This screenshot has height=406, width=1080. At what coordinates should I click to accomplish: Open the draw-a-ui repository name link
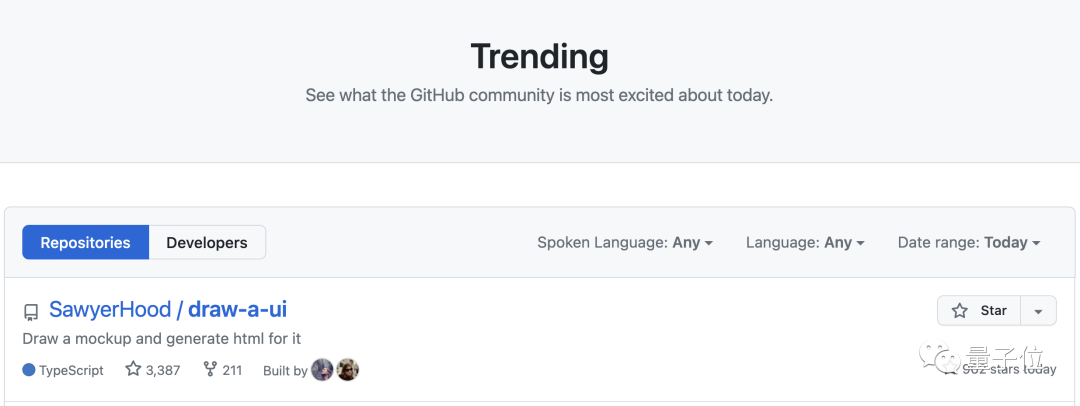[x=237, y=310]
